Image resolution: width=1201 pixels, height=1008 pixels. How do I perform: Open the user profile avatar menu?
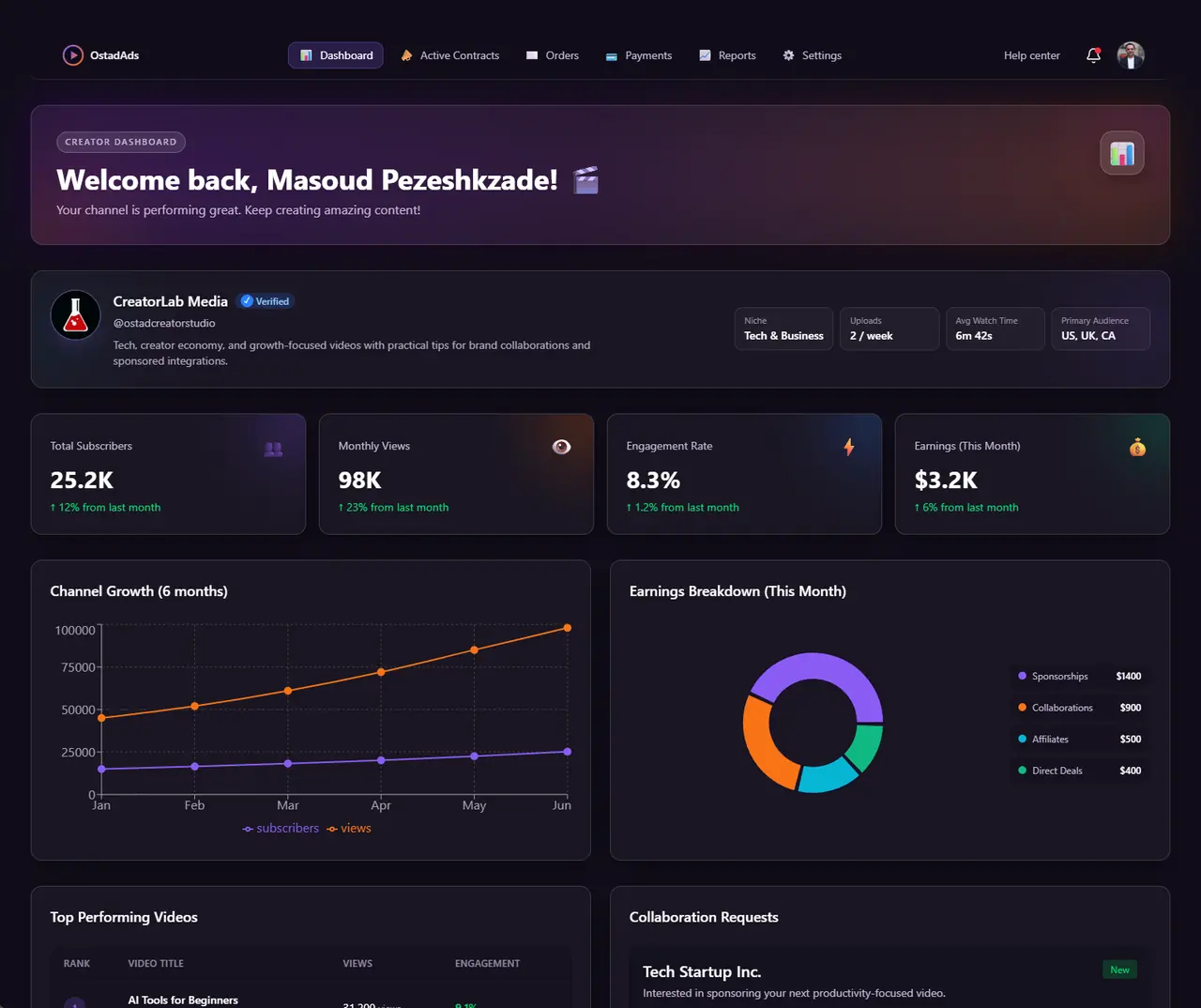1131,55
